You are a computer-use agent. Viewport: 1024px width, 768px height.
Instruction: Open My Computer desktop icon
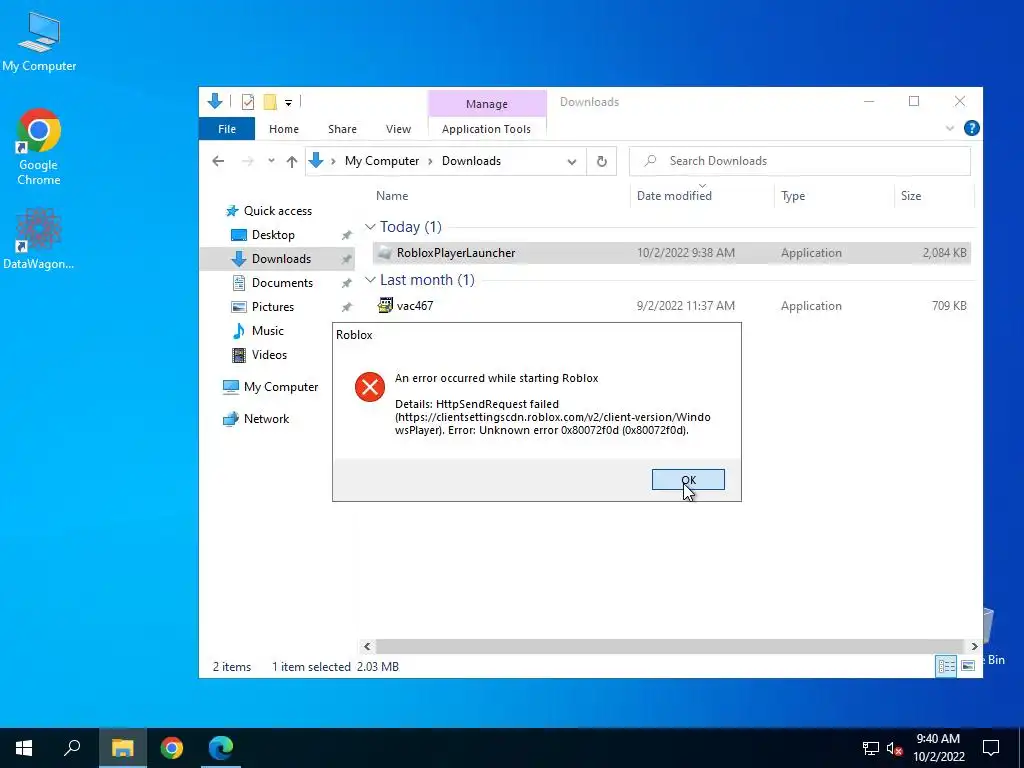[39, 42]
